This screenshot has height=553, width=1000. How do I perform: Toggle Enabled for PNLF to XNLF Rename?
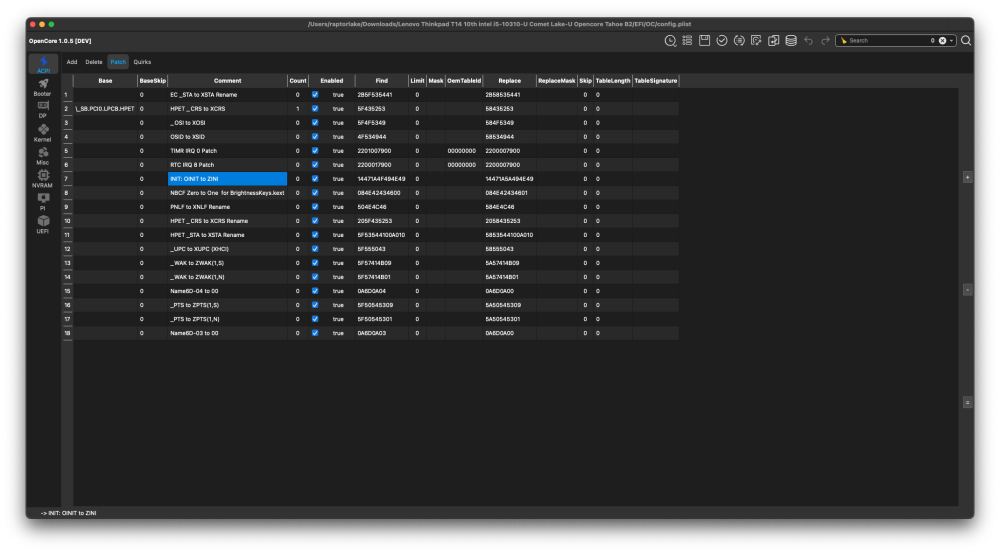click(315, 207)
